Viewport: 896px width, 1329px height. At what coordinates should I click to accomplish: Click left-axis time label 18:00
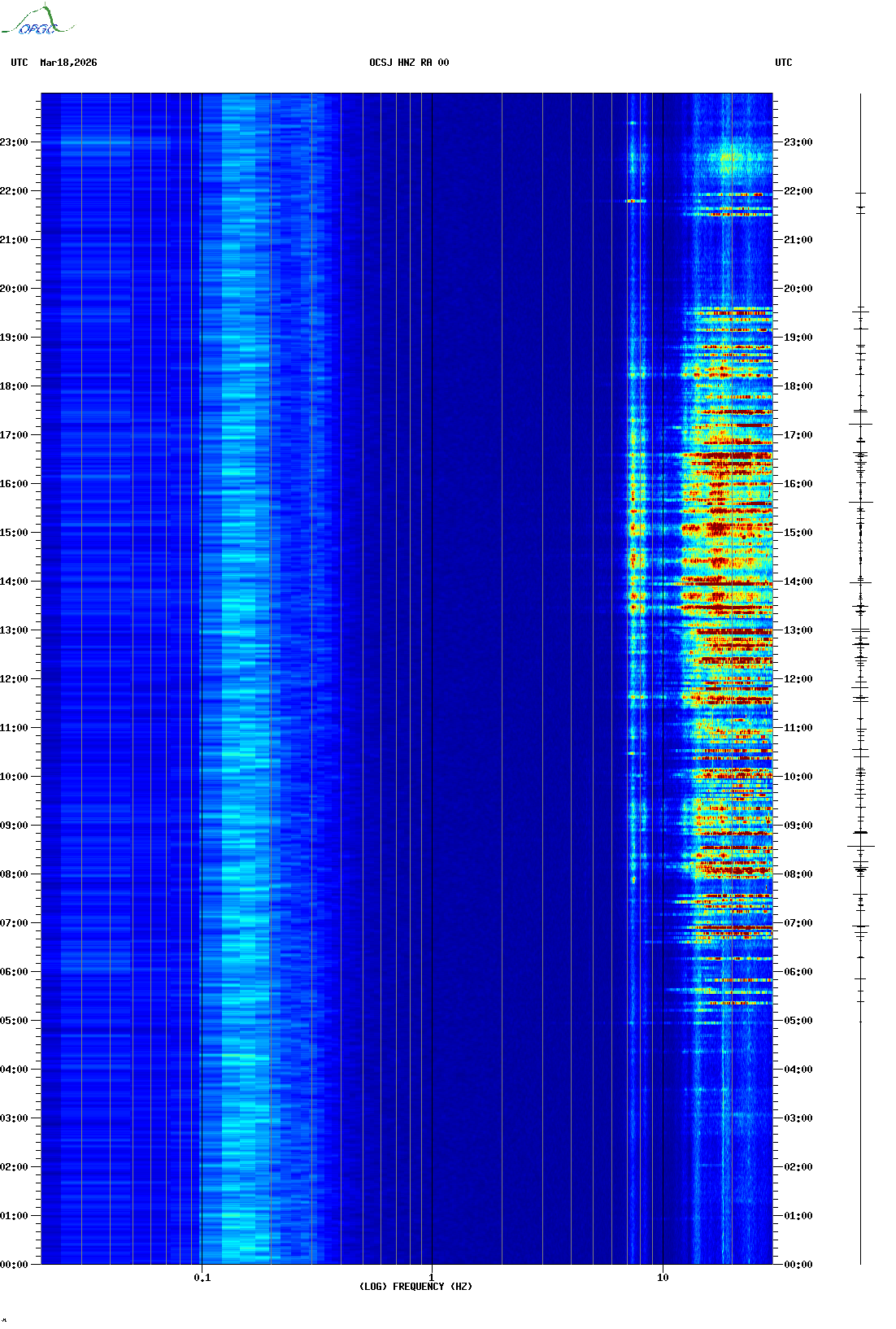tap(14, 386)
